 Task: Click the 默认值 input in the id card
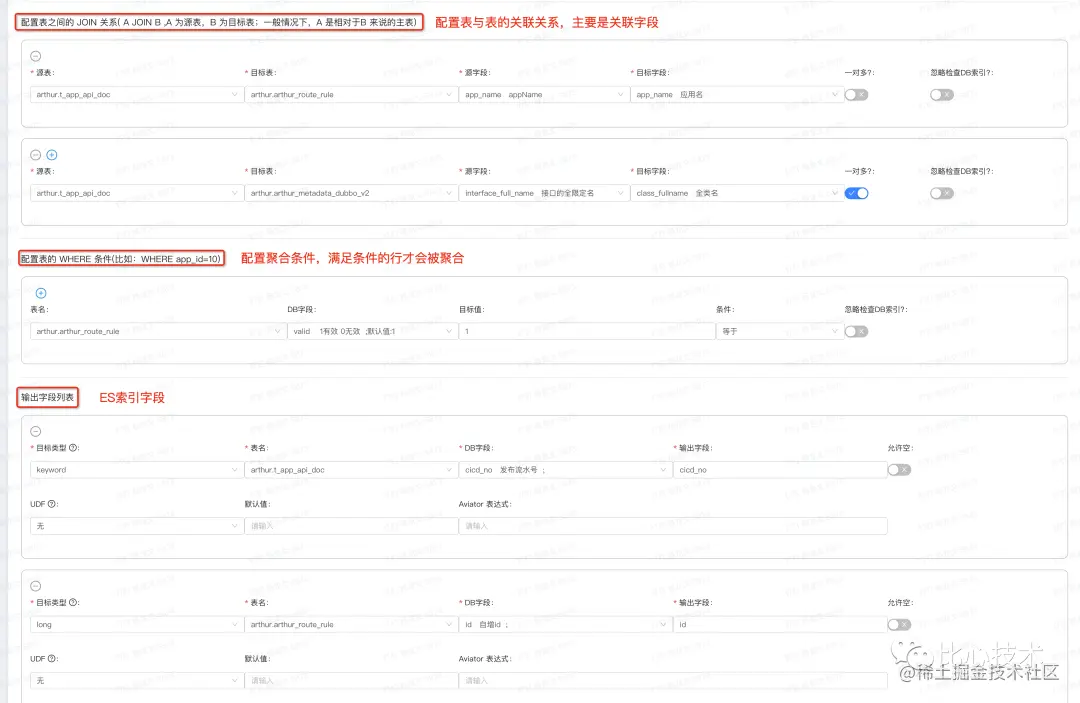pyautogui.click(x=351, y=680)
